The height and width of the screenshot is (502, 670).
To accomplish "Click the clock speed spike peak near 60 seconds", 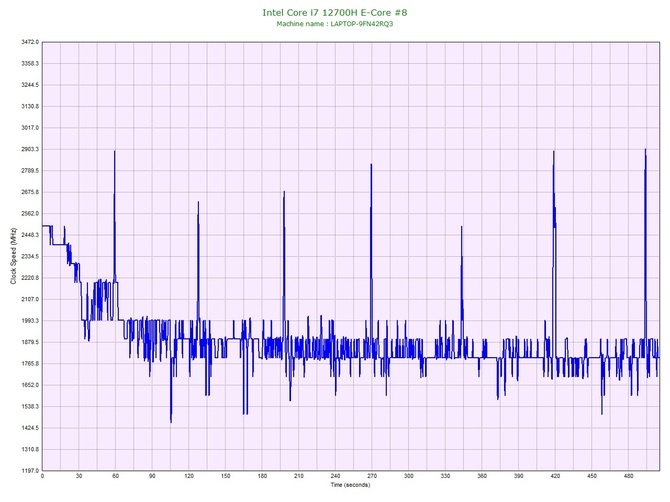I will point(115,152).
